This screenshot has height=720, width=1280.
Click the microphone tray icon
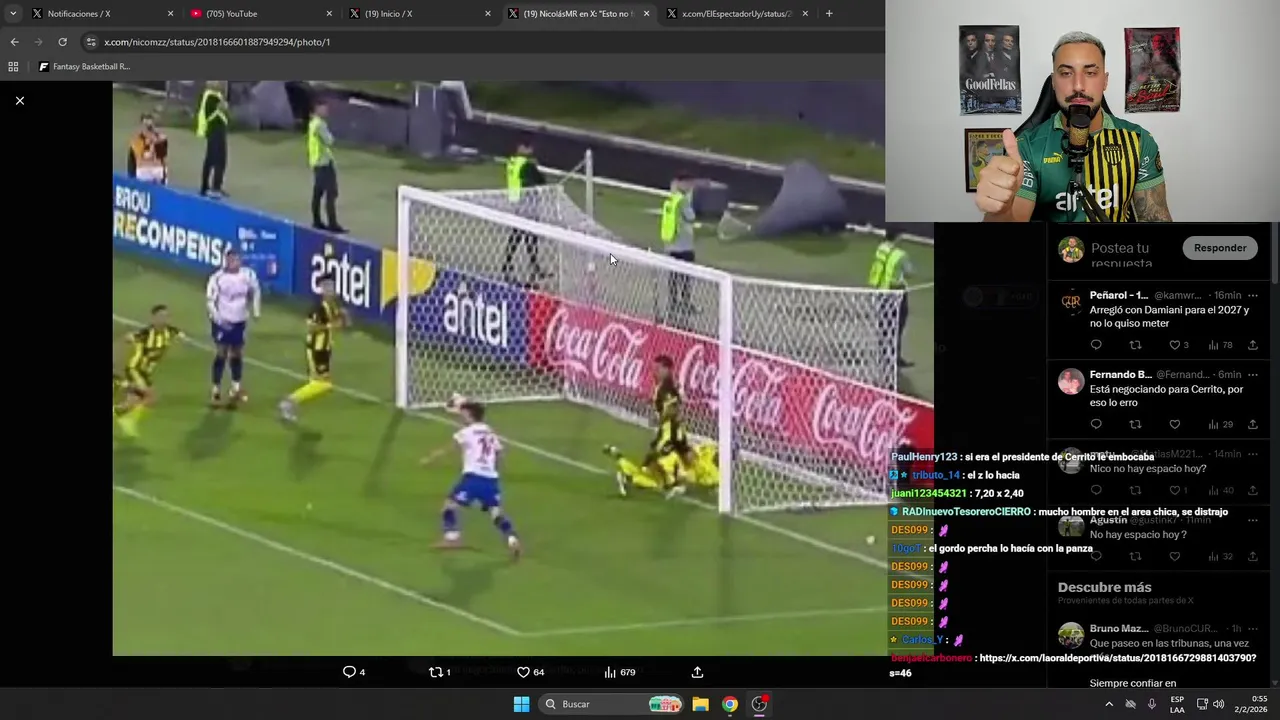click(x=1152, y=704)
